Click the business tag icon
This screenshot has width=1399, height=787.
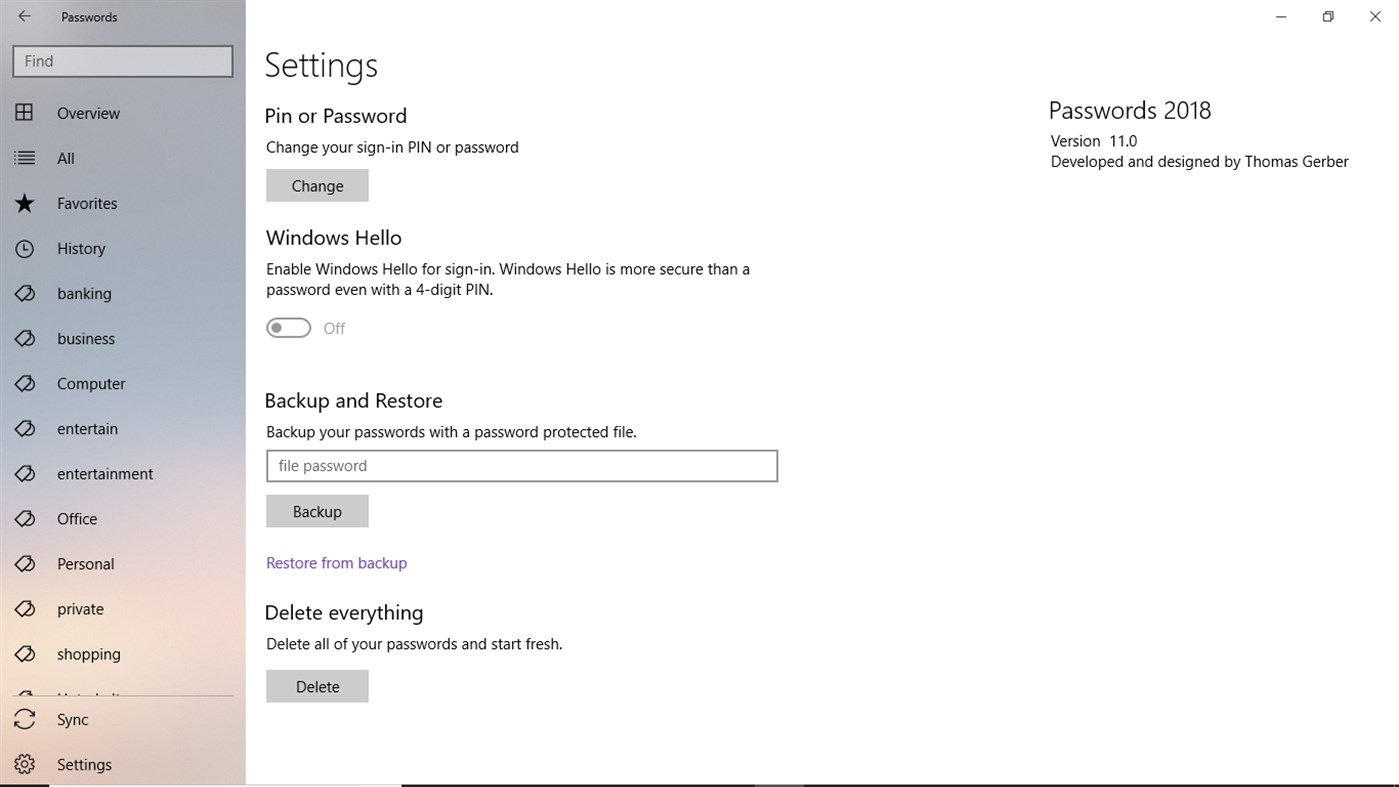pos(24,338)
